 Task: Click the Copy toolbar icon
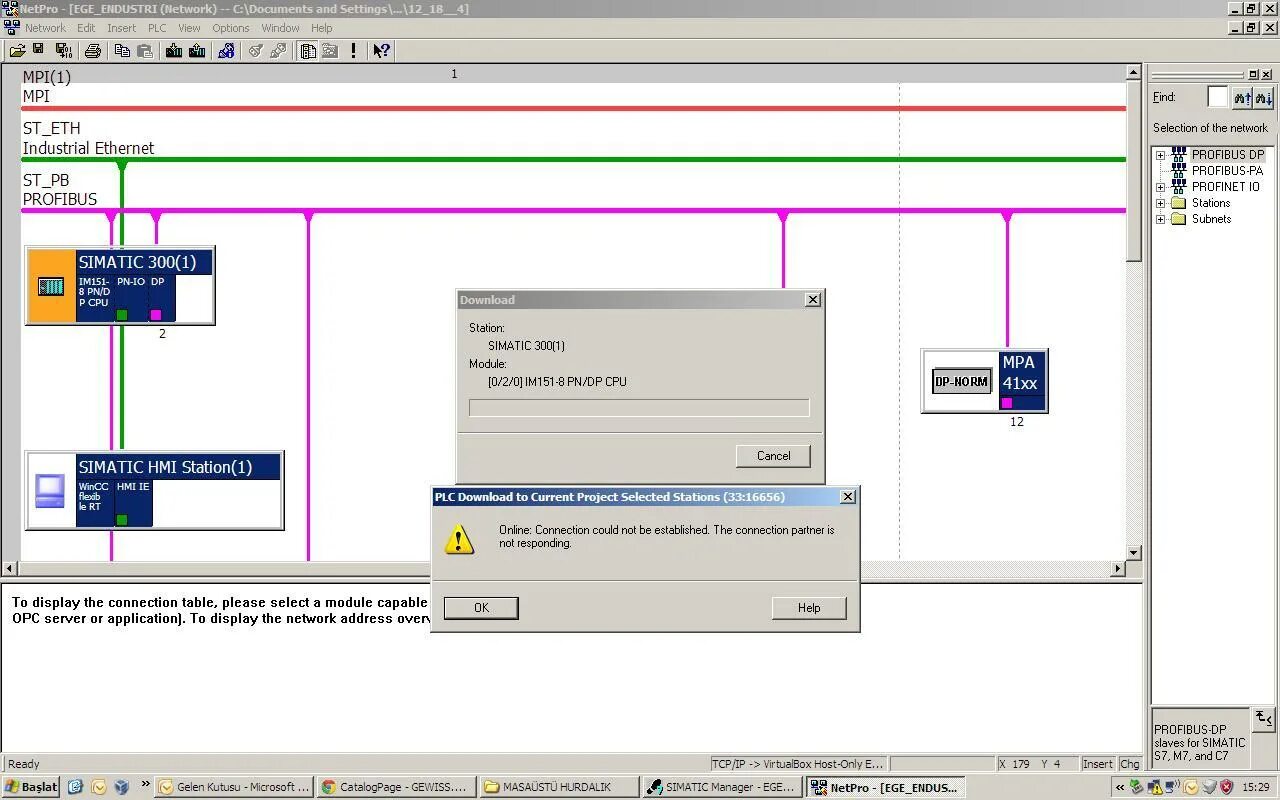[x=122, y=50]
